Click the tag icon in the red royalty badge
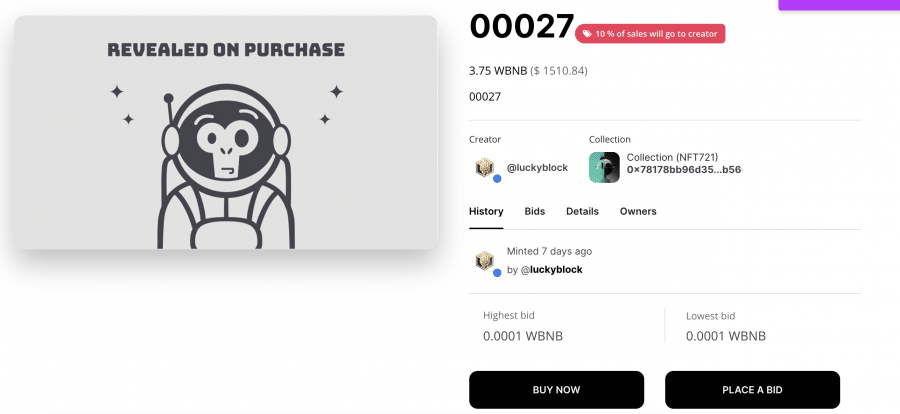The height and width of the screenshot is (414, 900). [x=587, y=34]
